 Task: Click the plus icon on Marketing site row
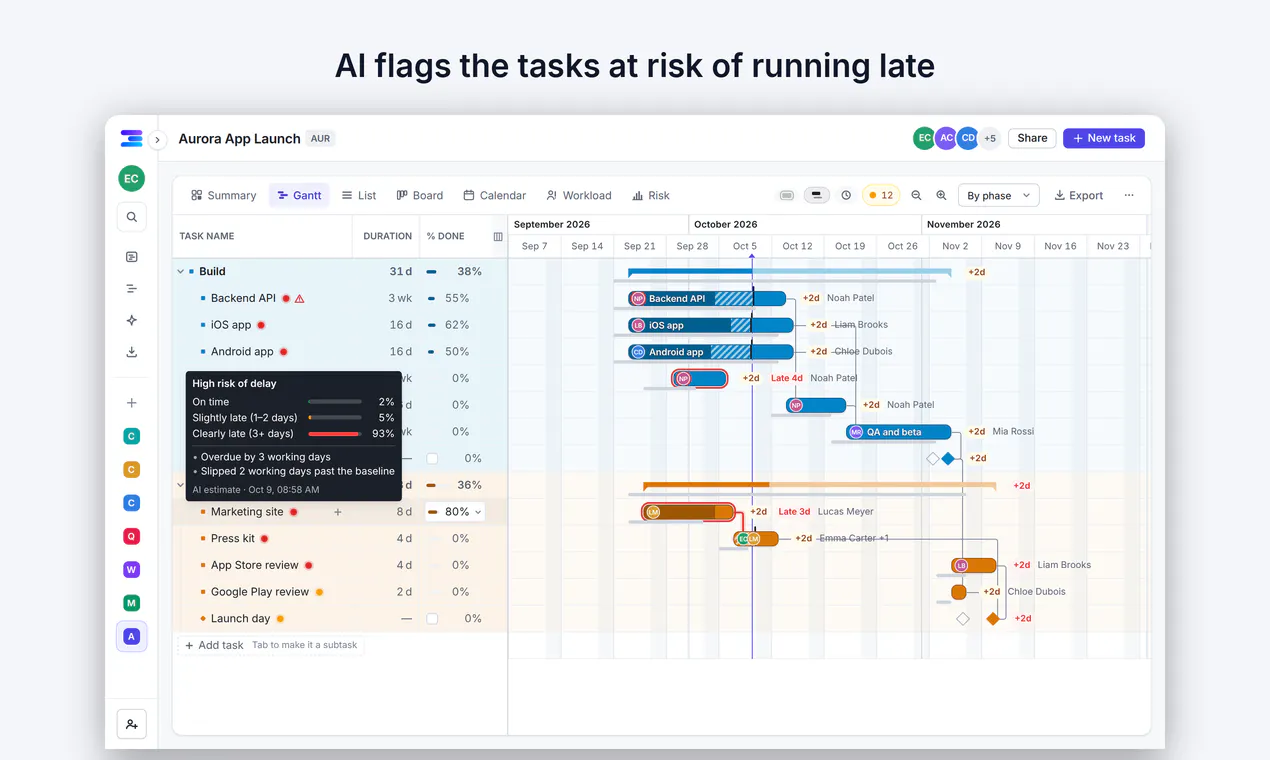click(x=338, y=512)
